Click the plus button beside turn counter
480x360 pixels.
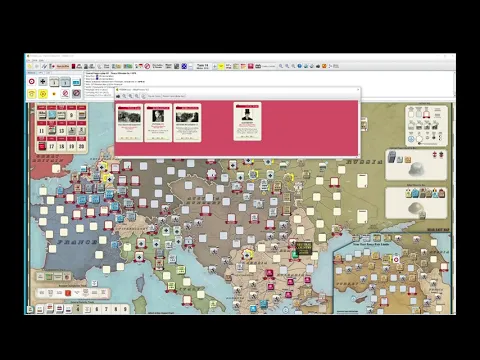pyautogui.click(x=214, y=66)
